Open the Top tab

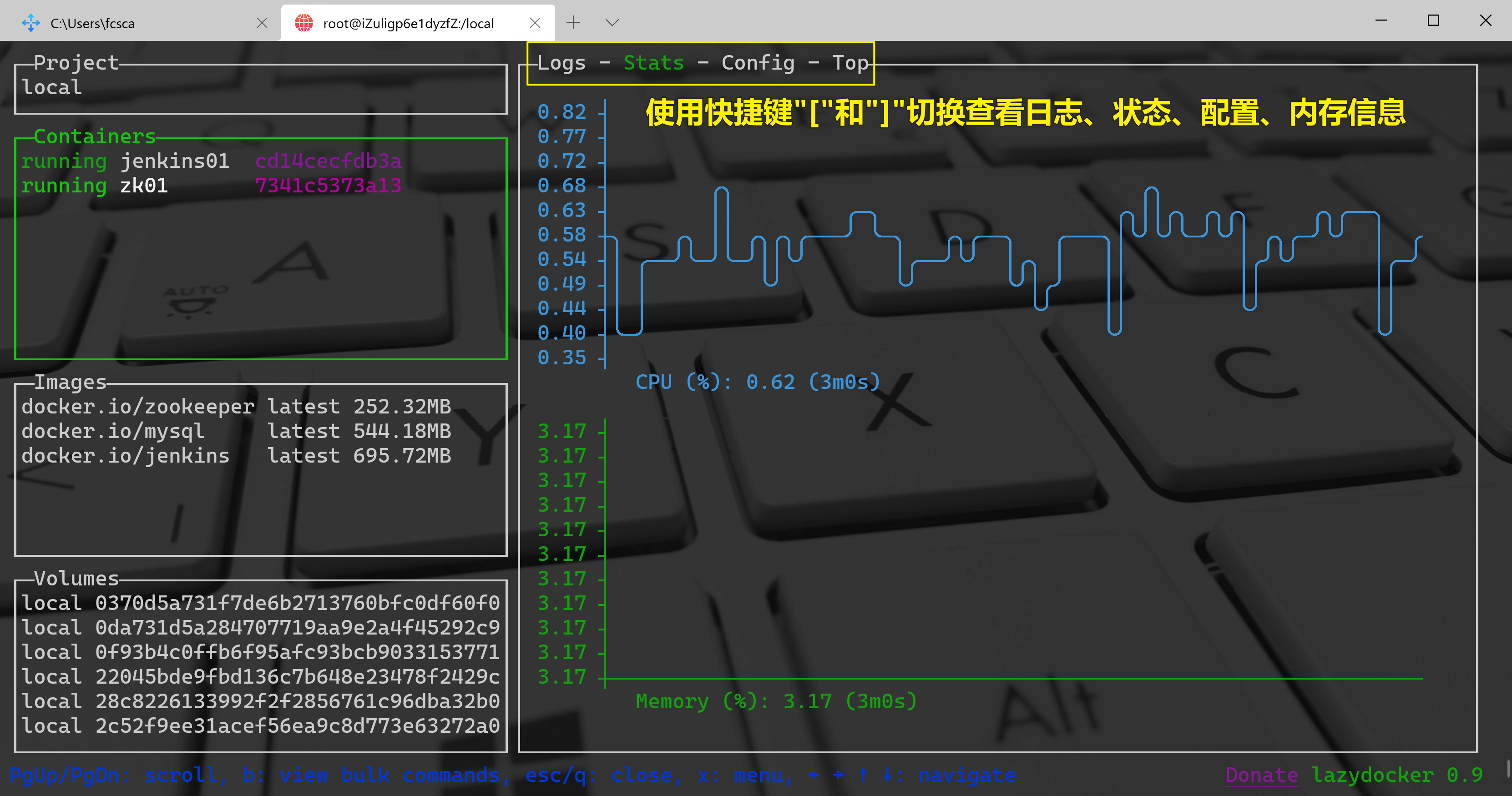[850, 63]
